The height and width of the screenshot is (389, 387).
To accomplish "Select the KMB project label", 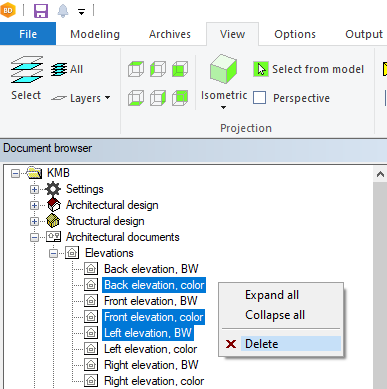I will [58, 173].
